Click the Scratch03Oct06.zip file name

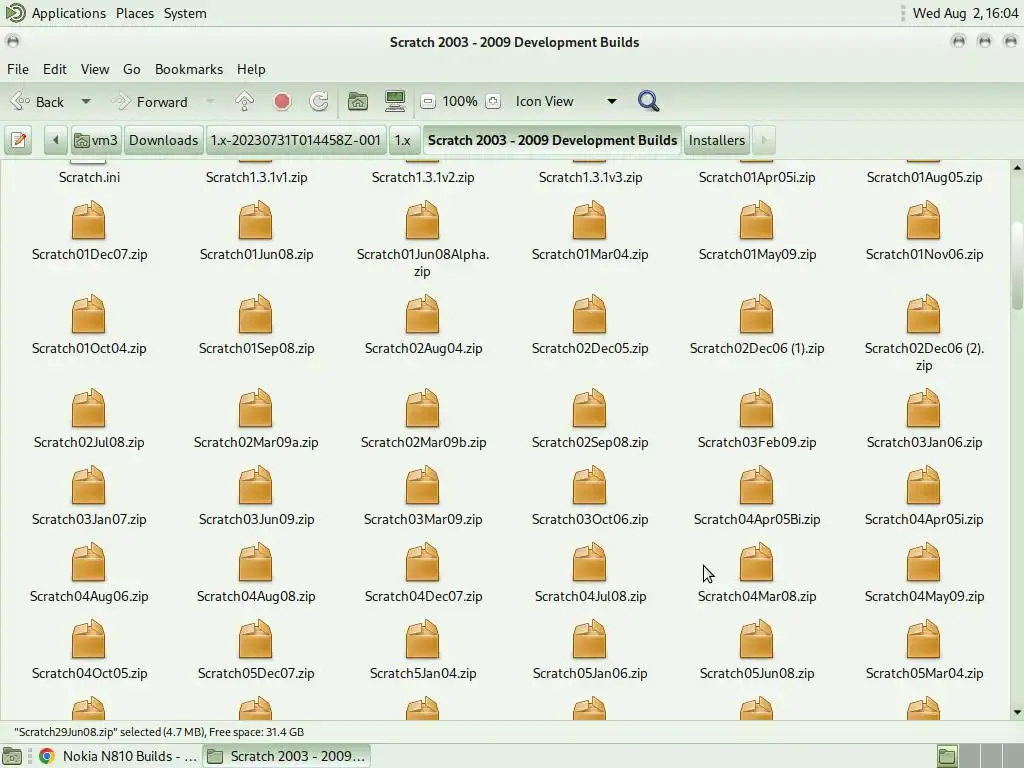tap(590, 519)
